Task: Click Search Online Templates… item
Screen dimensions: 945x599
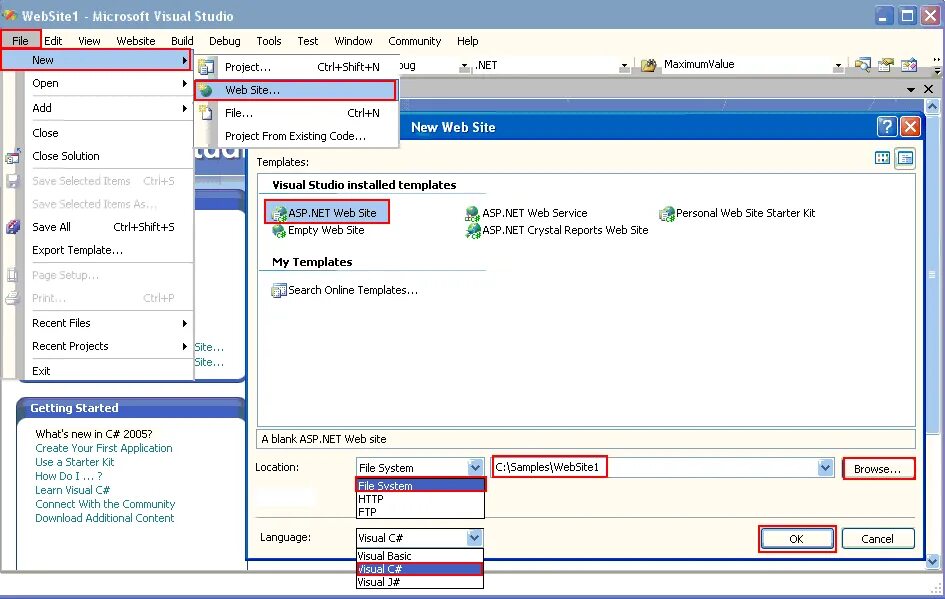Action: click(x=344, y=290)
